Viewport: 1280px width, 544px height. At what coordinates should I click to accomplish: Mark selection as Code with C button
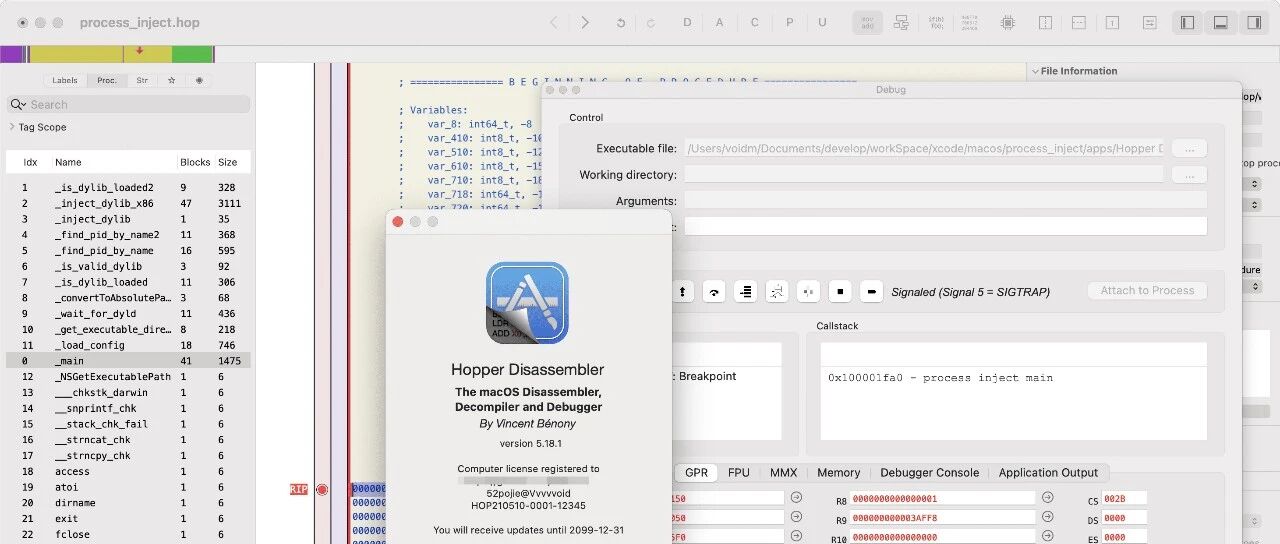[x=755, y=22]
